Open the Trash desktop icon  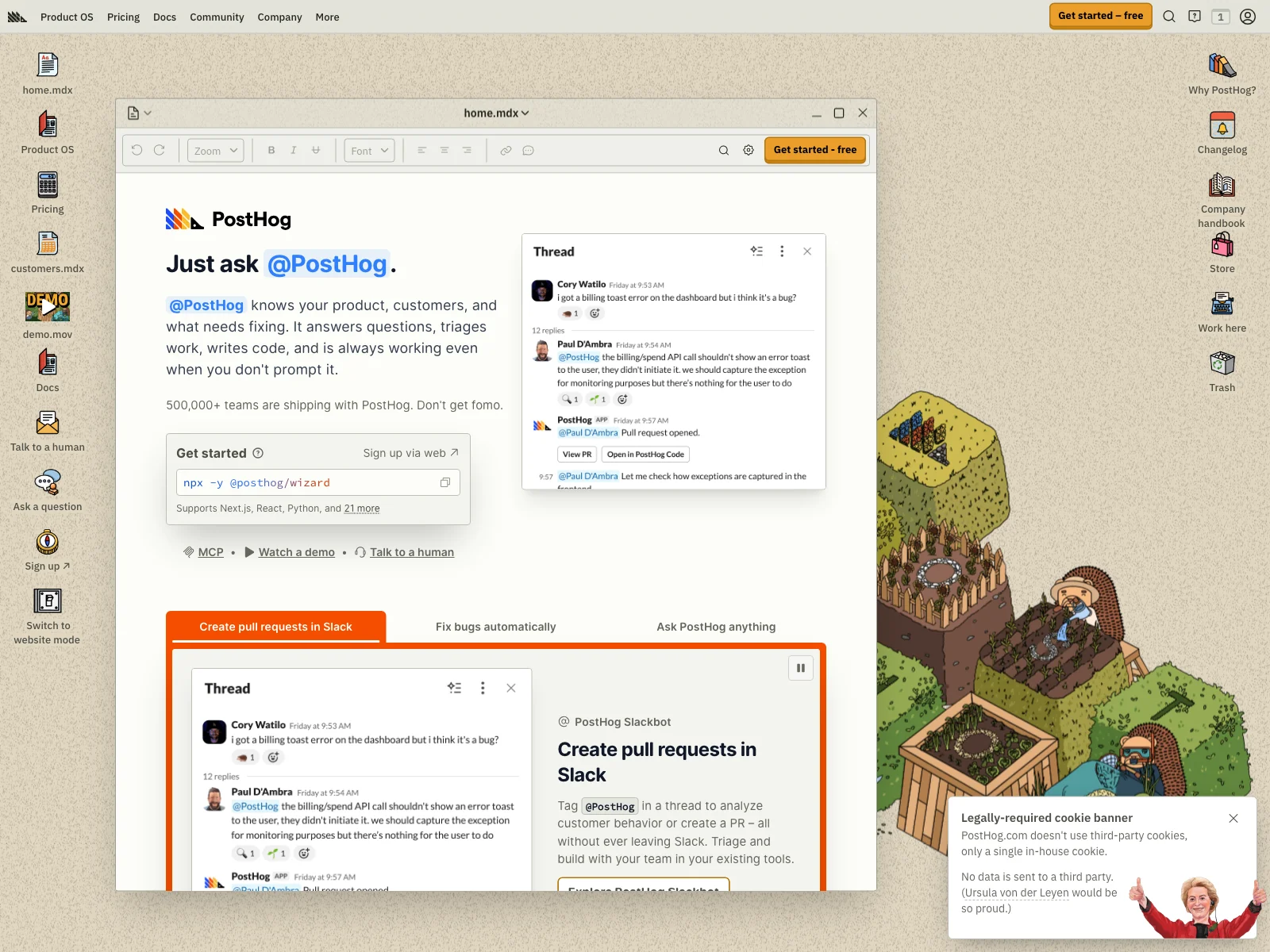(1222, 371)
